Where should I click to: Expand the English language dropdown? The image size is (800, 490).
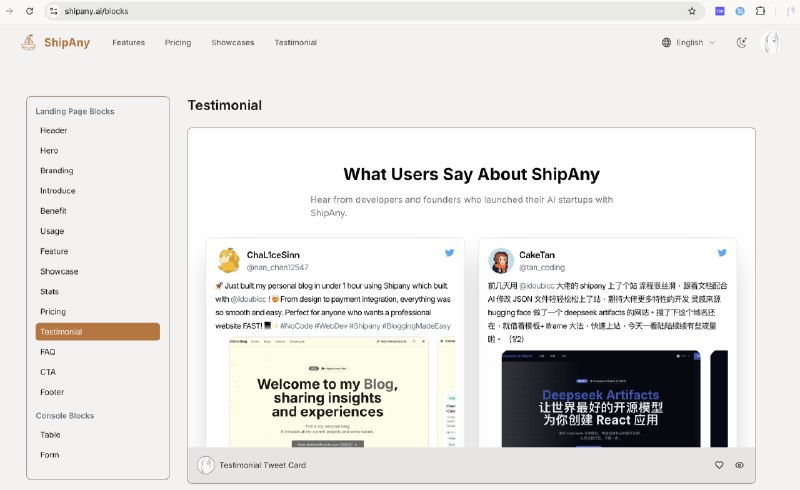(x=689, y=42)
